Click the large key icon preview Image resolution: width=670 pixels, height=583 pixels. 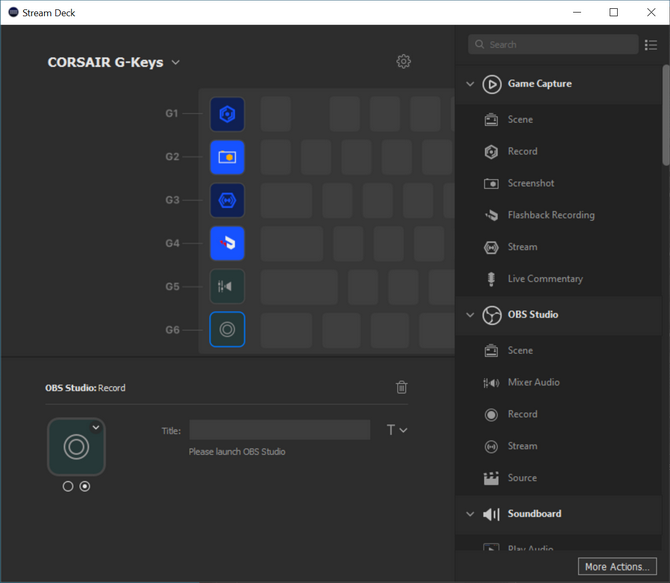point(76,447)
